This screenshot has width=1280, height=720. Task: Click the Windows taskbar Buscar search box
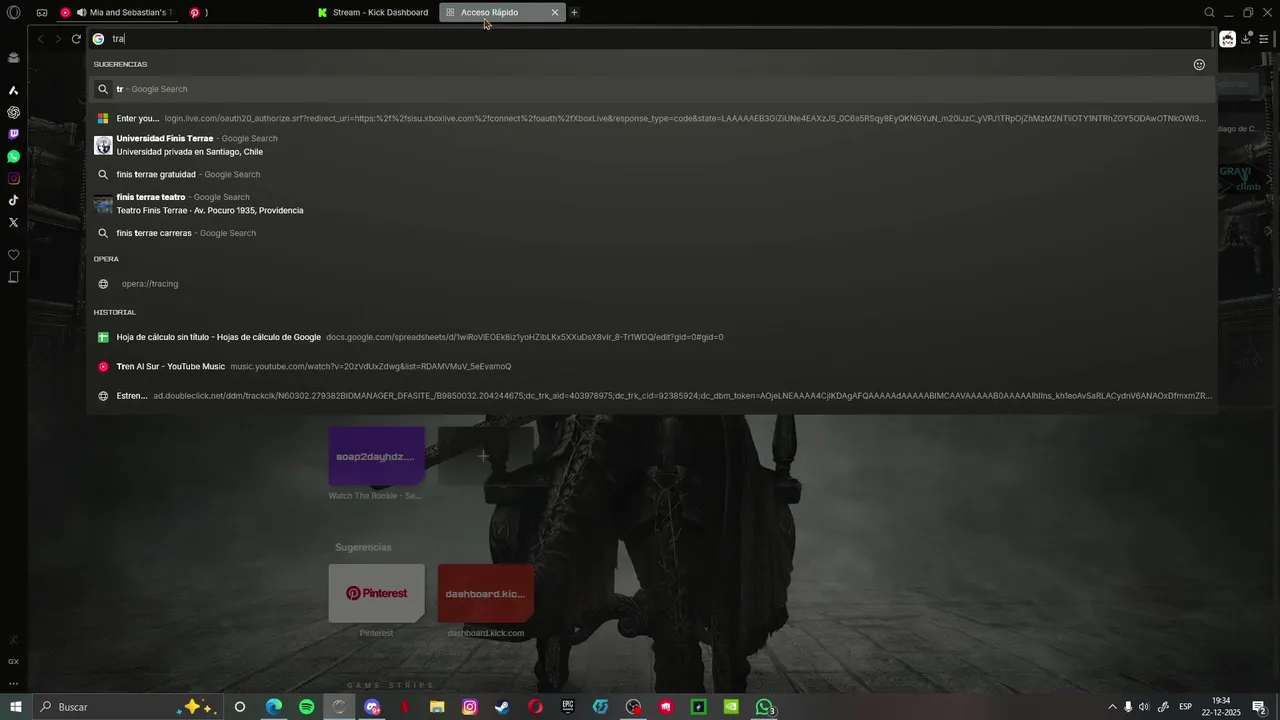(128, 707)
